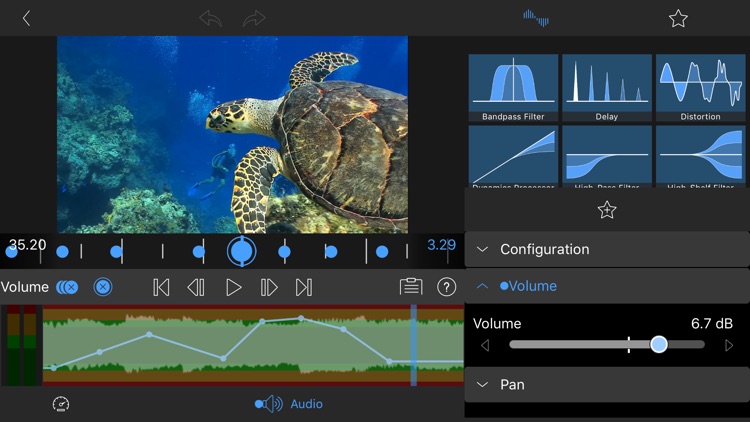Image resolution: width=750 pixels, height=422 pixels.
Task: Click the audio level meter
Action: pos(22,345)
